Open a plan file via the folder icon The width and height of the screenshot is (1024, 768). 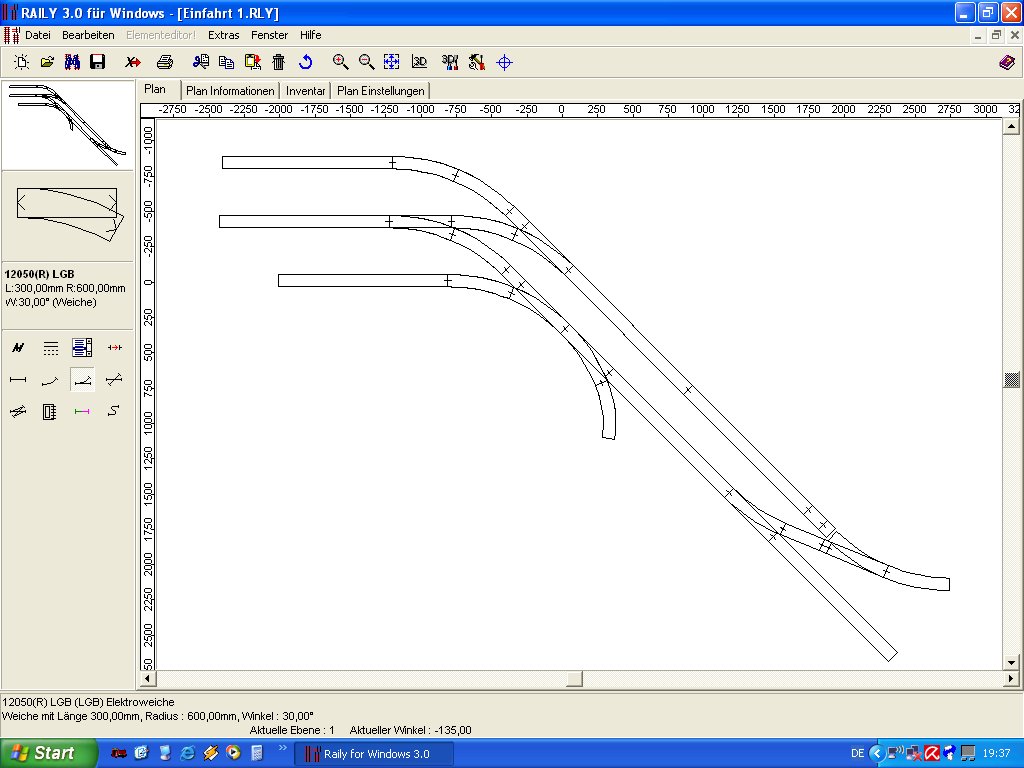coord(47,62)
